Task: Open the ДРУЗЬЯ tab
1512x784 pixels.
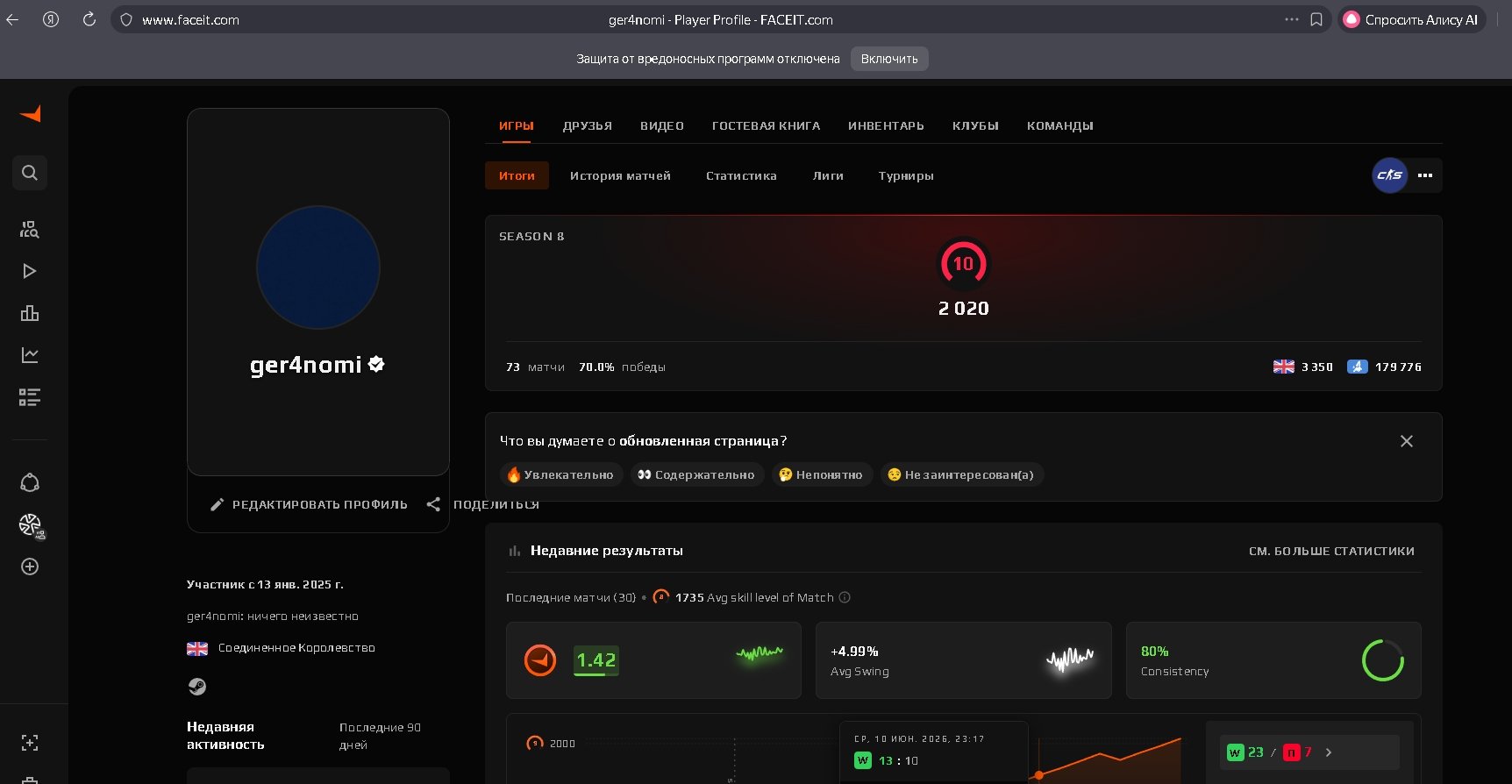Action: pyautogui.click(x=588, y=125)
